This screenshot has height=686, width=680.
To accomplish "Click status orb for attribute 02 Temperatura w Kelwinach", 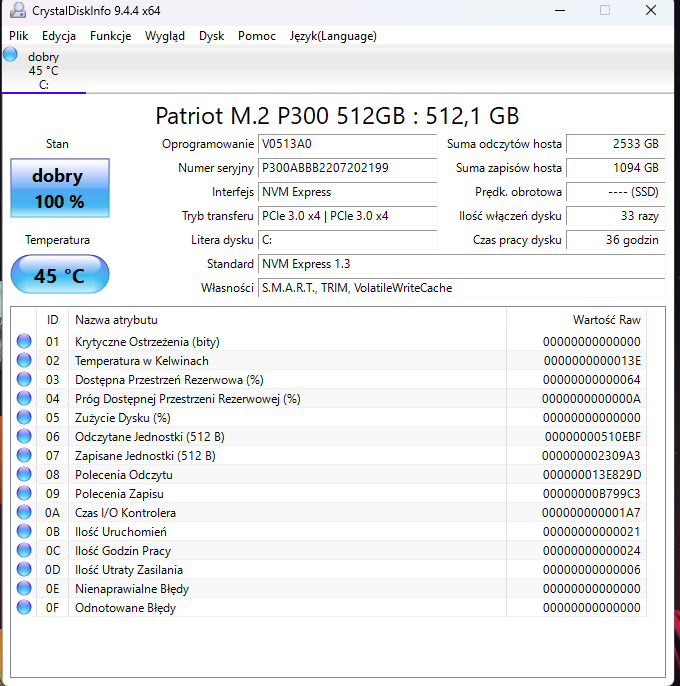I will 24,360.
